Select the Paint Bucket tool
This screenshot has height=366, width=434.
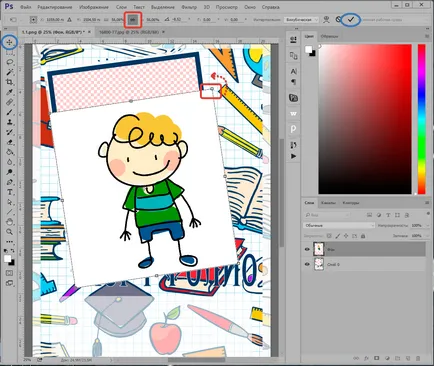coord(9,152)
